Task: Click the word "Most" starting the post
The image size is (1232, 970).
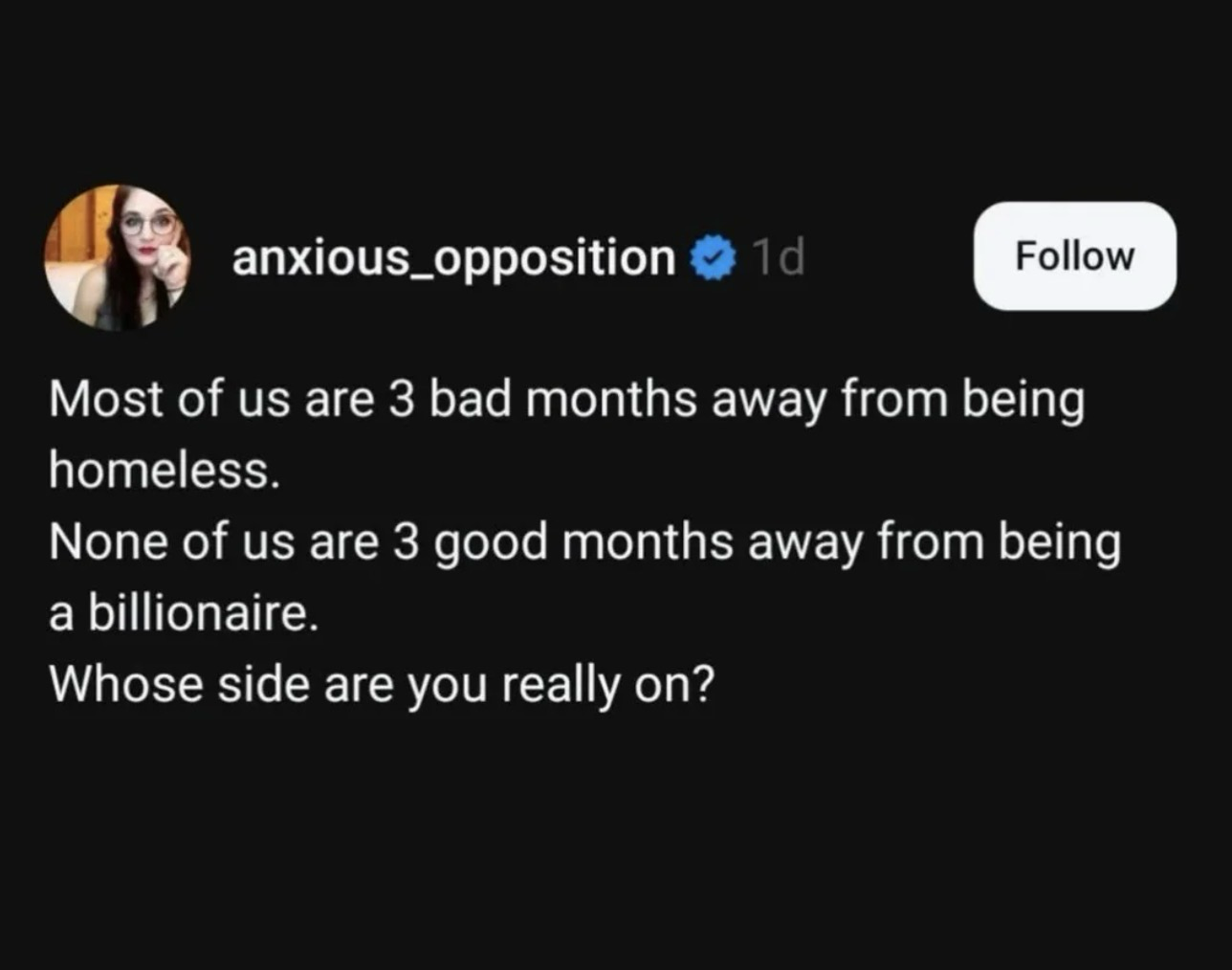Action: tap(106, 399)
